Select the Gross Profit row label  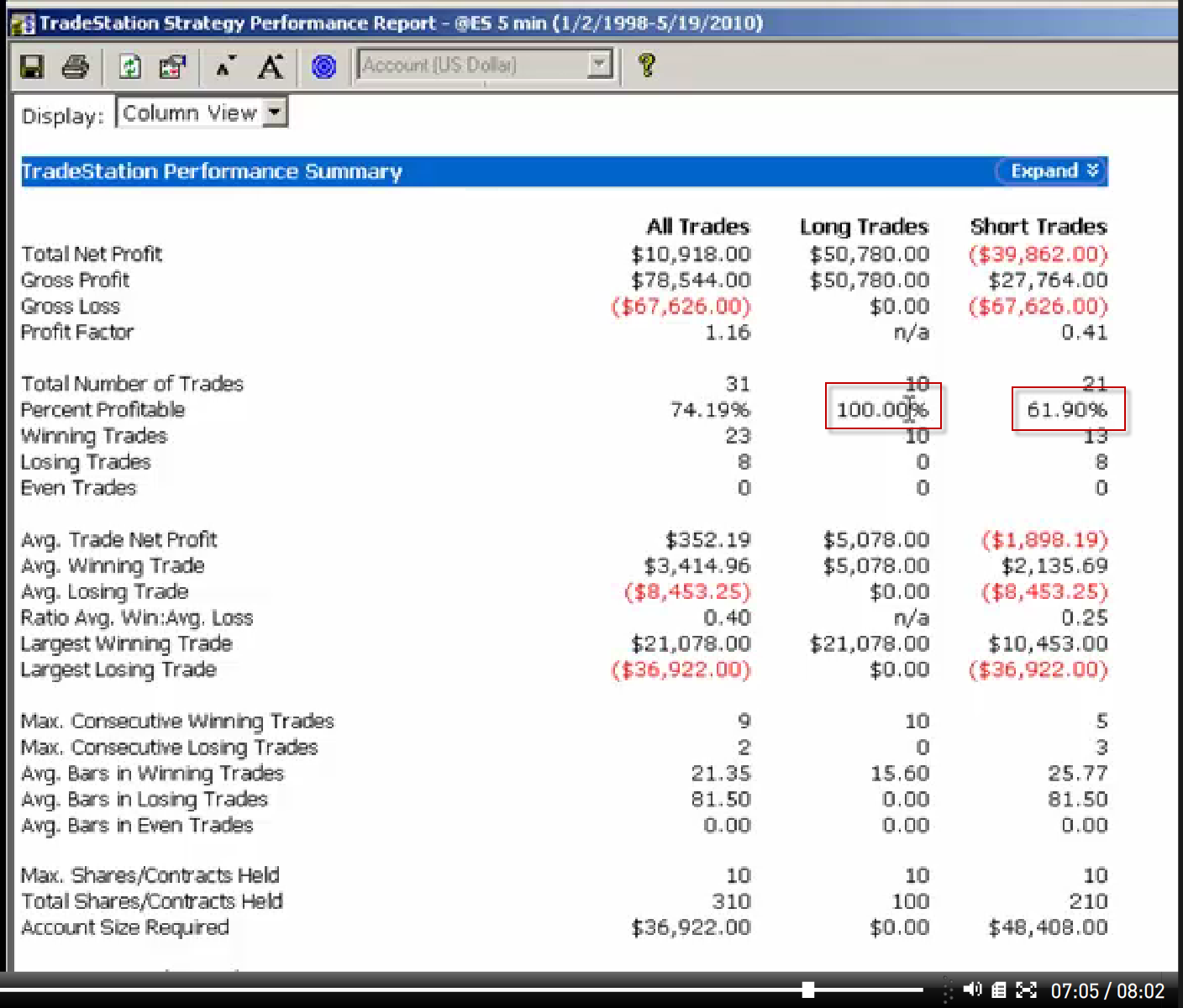(x=76, y=280)
